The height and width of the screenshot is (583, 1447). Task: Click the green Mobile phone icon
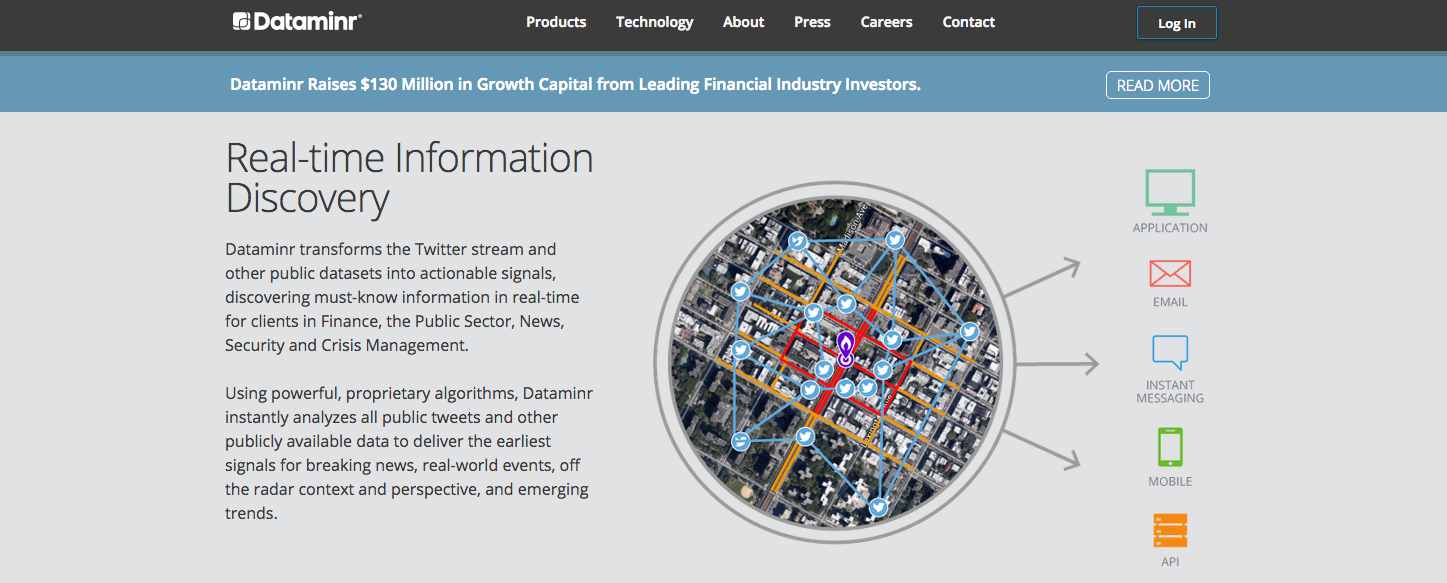[x=1170, y=447]
